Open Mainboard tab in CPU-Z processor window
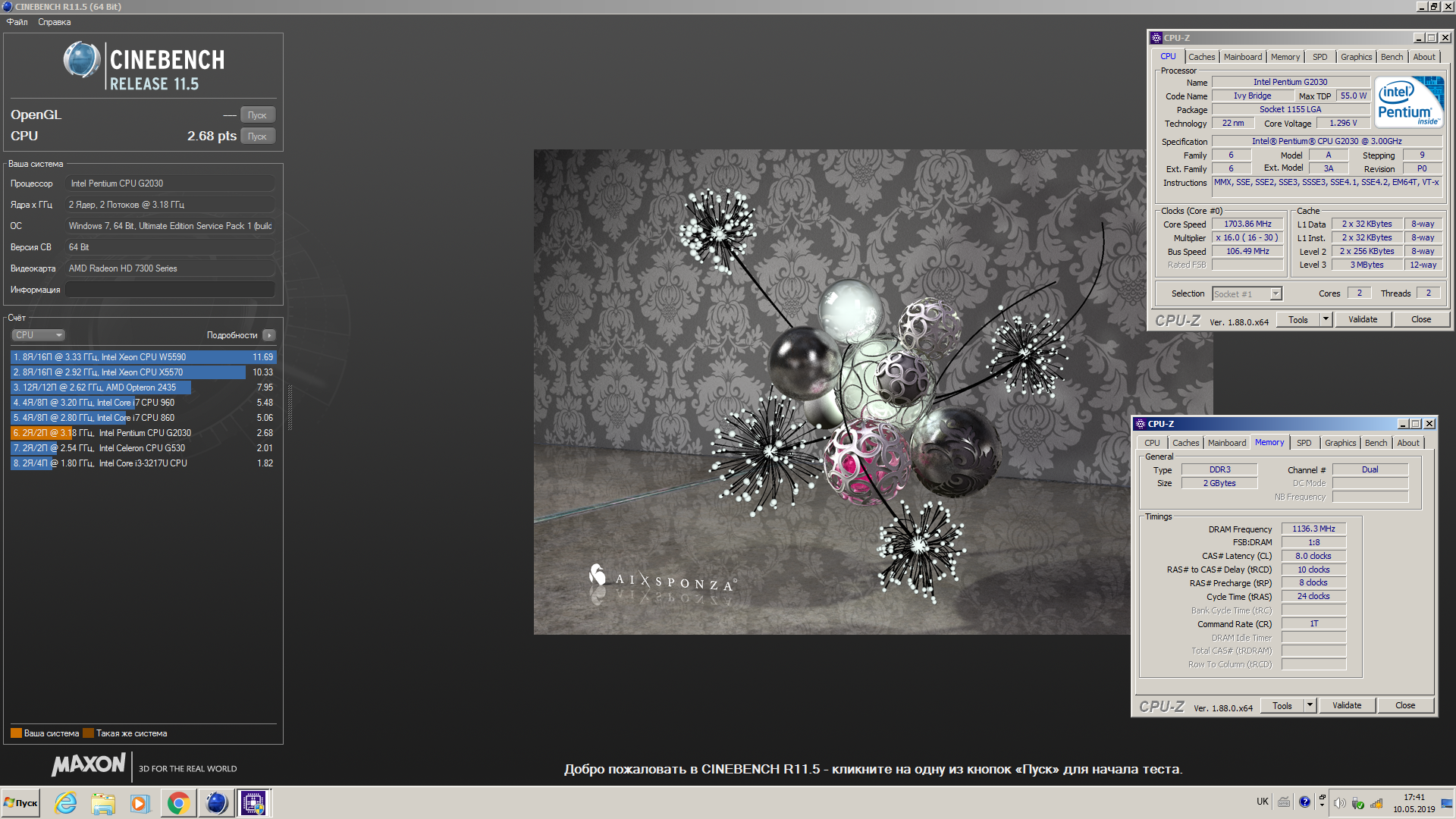The image size is (1456, 819). 1243,57
